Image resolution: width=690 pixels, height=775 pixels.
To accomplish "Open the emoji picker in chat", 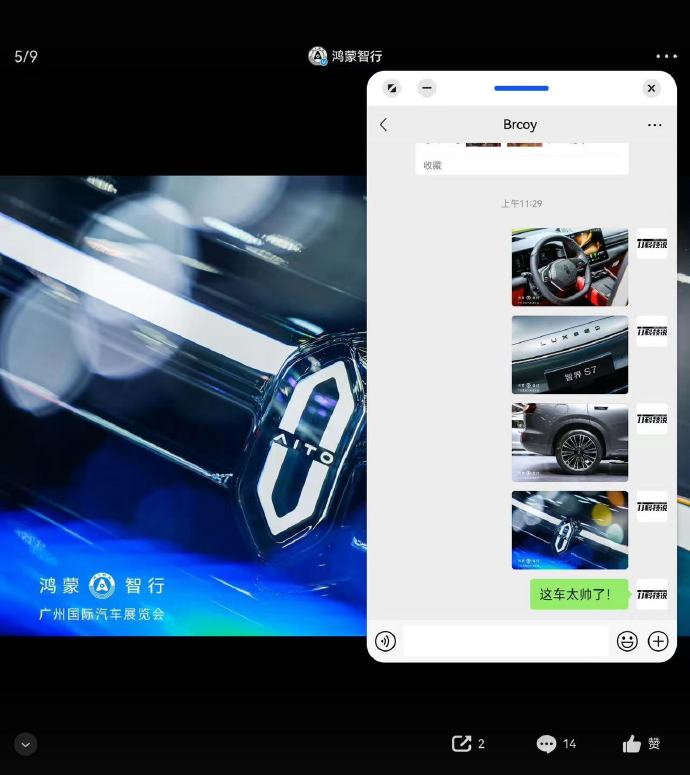I will pos(627,641).
